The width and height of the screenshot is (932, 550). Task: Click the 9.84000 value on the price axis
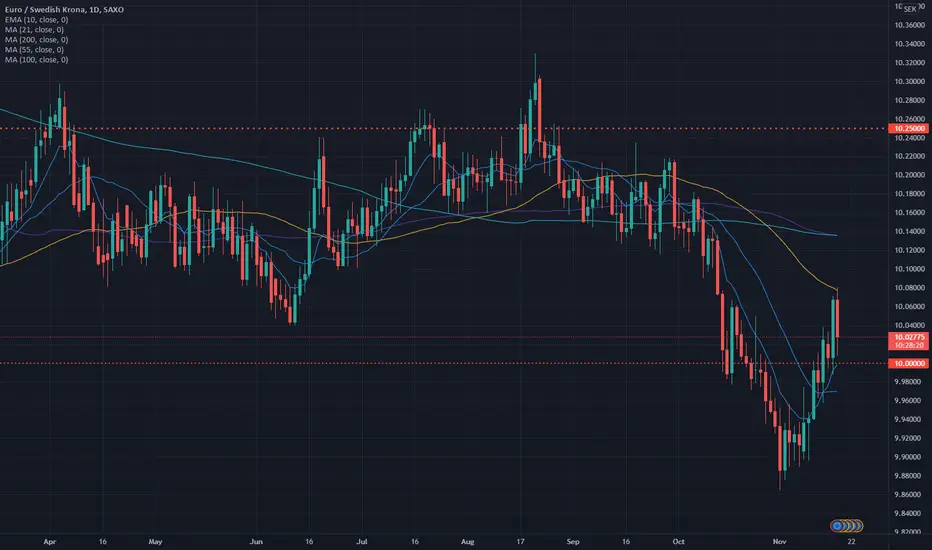coord(909,513)
